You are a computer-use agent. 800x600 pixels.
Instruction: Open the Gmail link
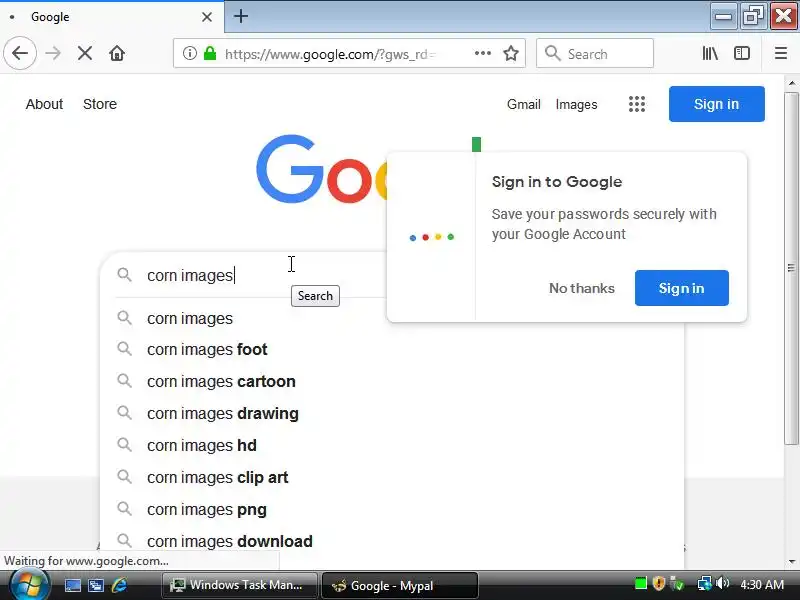point(523,104)
